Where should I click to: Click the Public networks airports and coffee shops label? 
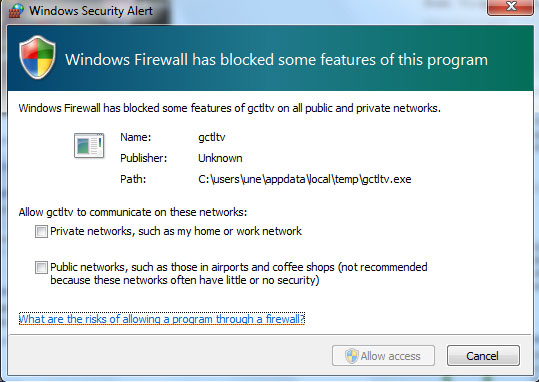(239, 273)
